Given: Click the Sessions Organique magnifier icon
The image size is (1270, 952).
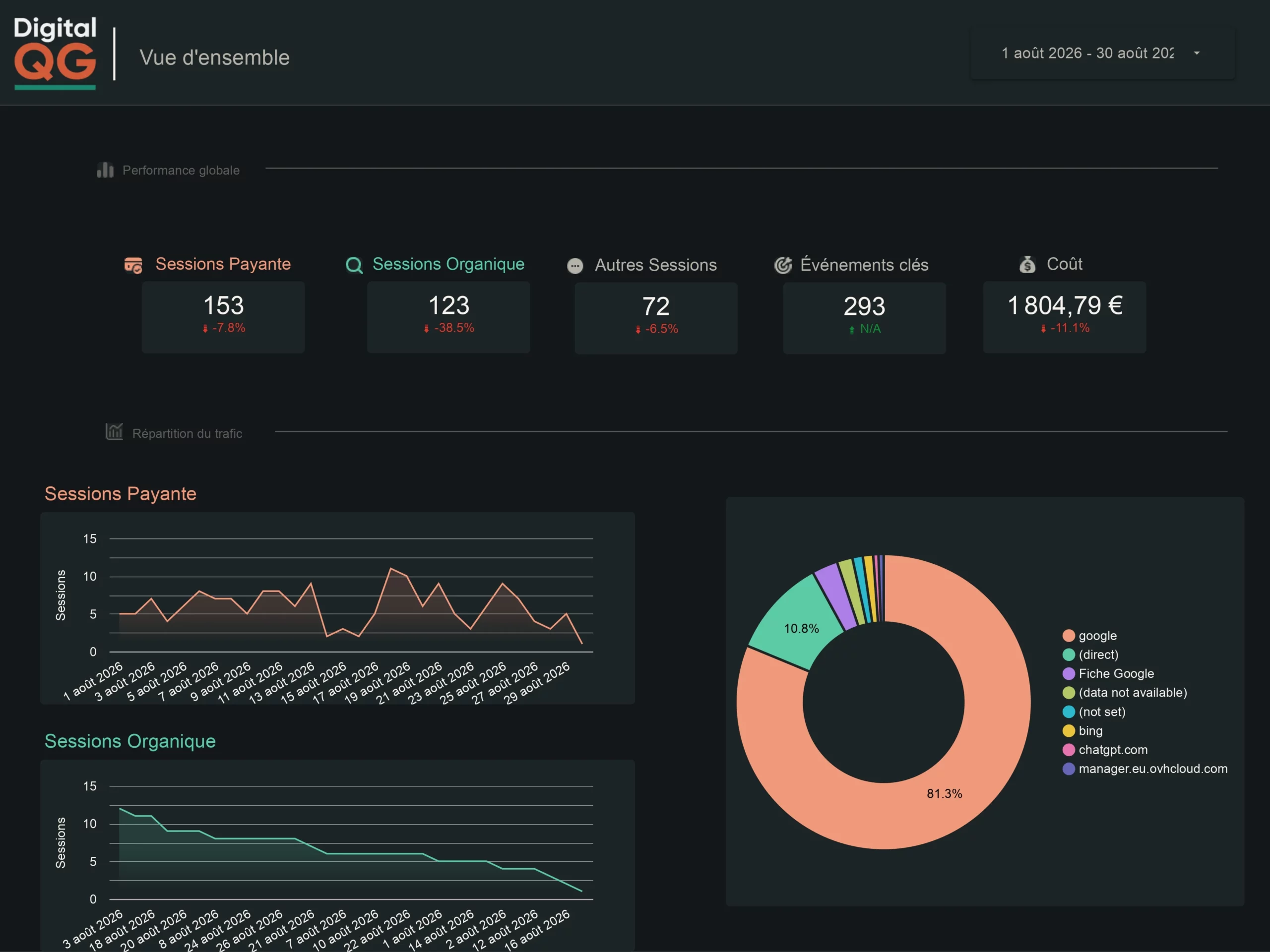Looking at the screenshot, I should [354, 265].
